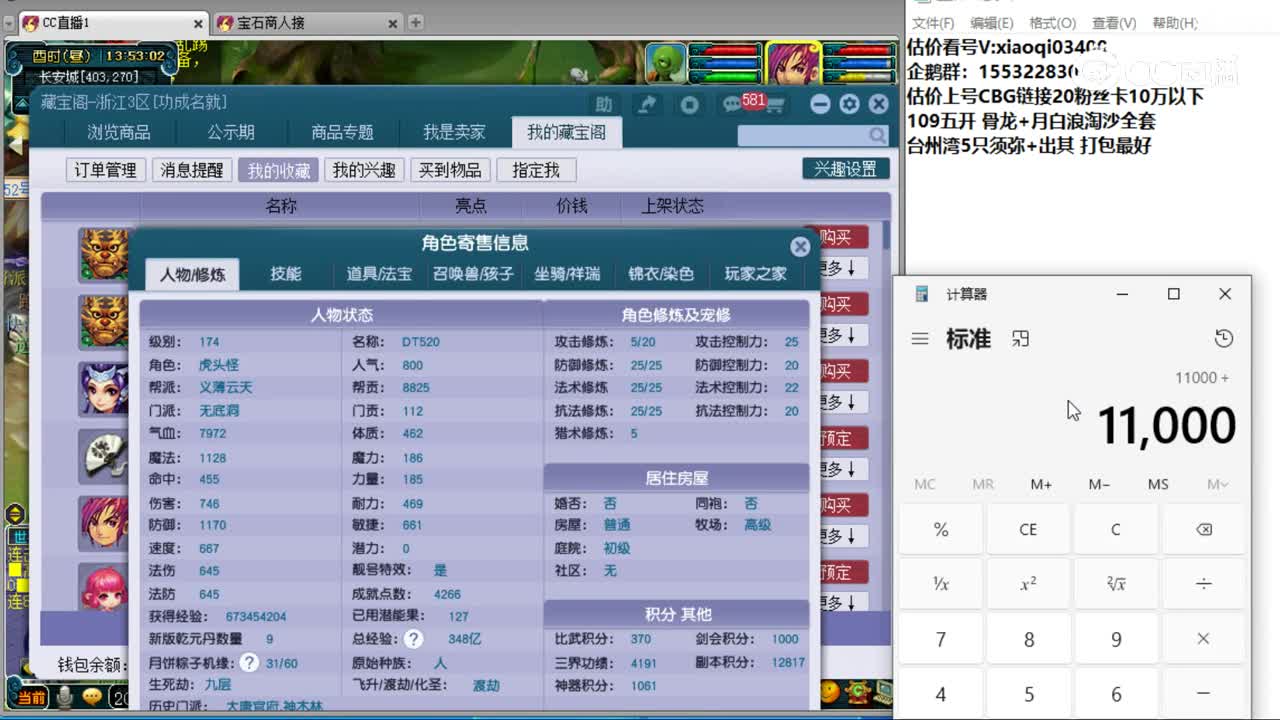1280x720 pixels.
Task: Click the 消息提醒 button
Action: [x=192, y=170]
